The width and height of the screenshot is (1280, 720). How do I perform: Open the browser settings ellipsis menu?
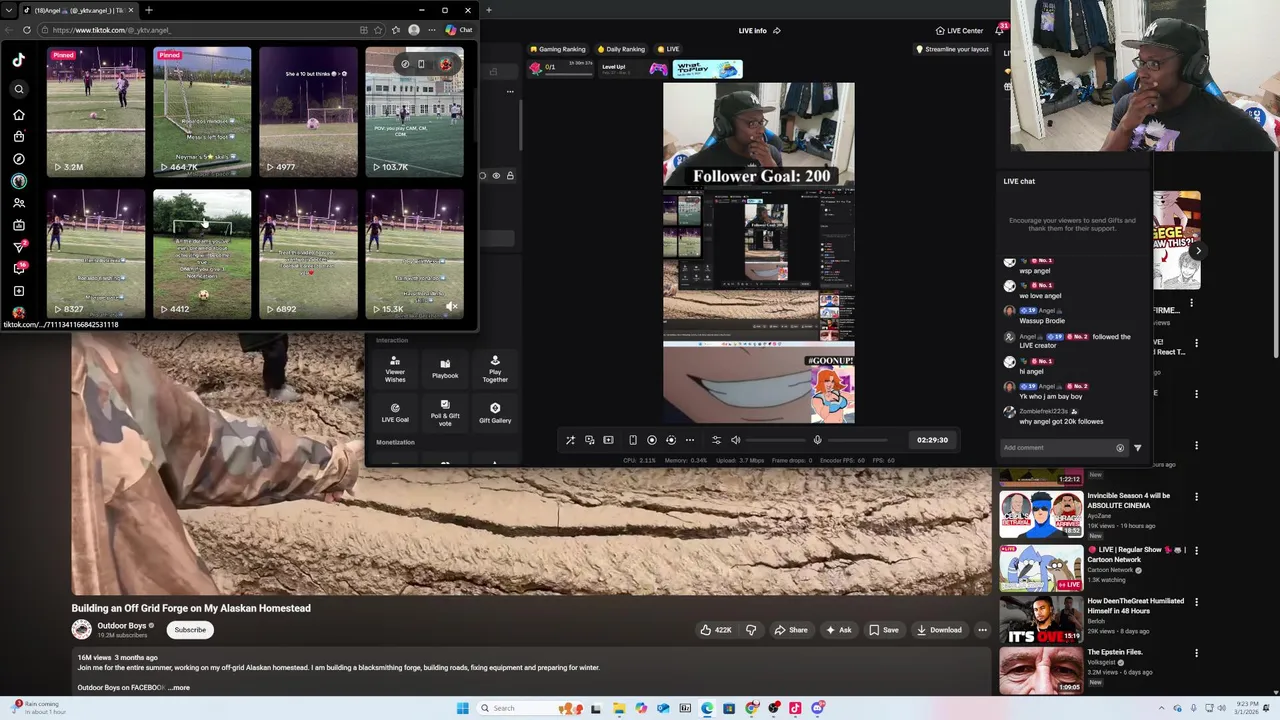pyautogui.click(x=432, y=30)
